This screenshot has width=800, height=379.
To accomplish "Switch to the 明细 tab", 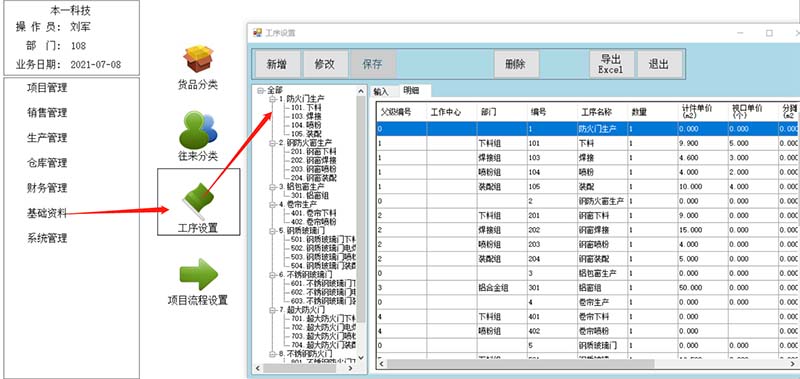I will (x=412, y=91).
